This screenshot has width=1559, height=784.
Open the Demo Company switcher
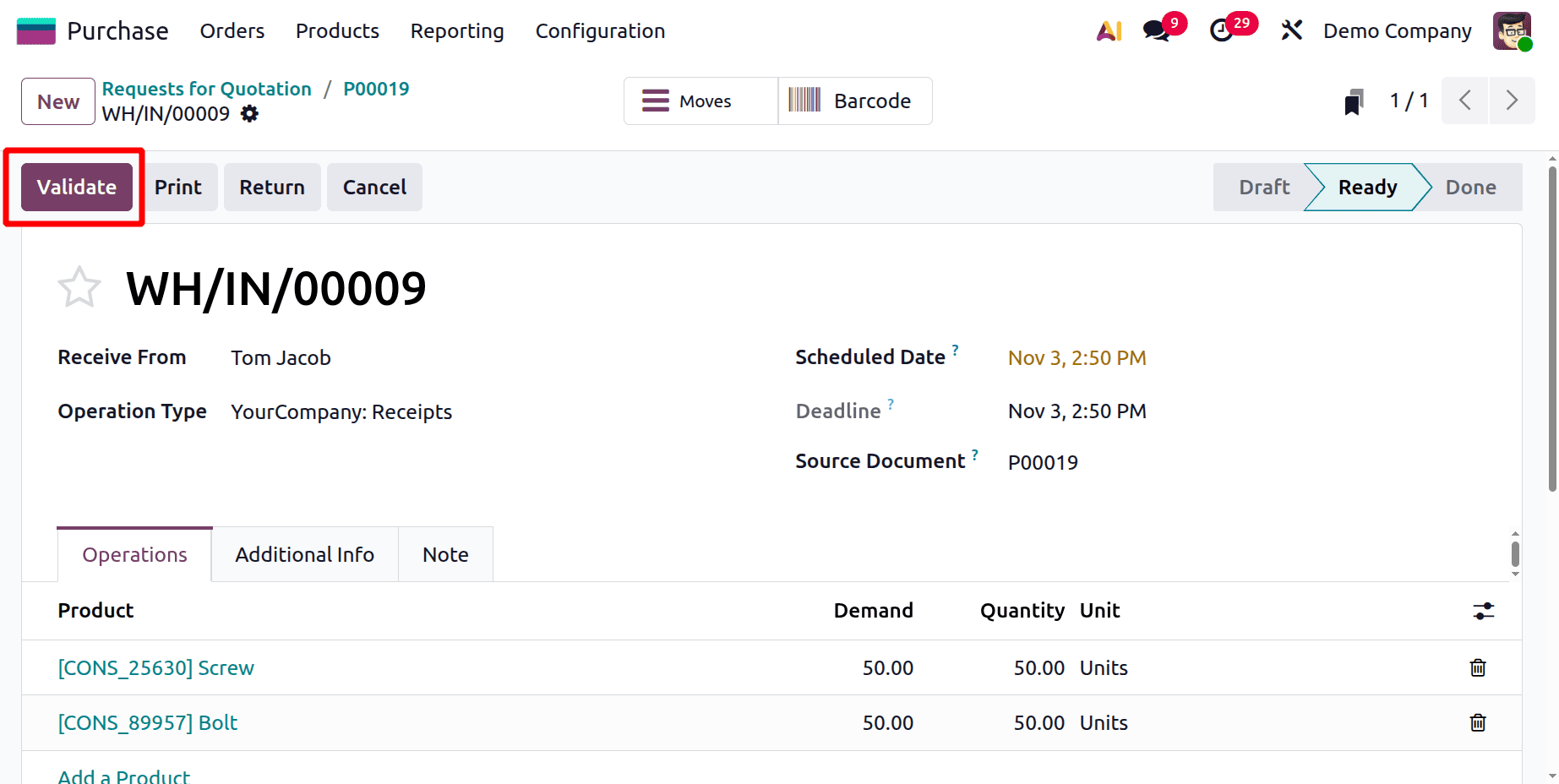tap(1396, 30)
